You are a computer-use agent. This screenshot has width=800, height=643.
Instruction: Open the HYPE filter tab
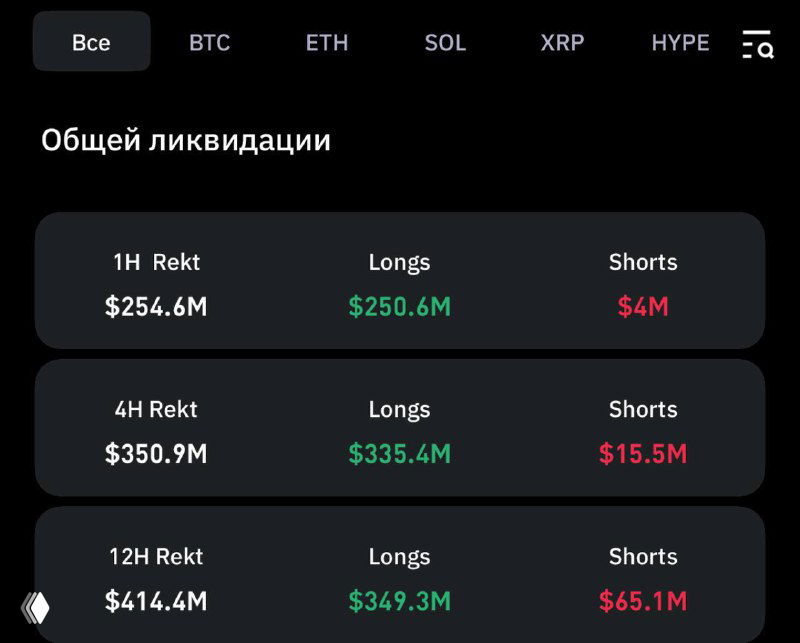pyautogui.click(x=680, y=42)
